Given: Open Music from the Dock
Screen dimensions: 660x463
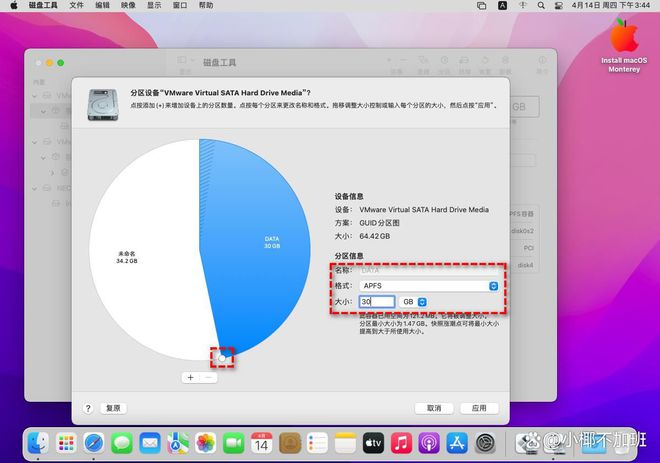Looking at the screenshot, I should (401, 443).
